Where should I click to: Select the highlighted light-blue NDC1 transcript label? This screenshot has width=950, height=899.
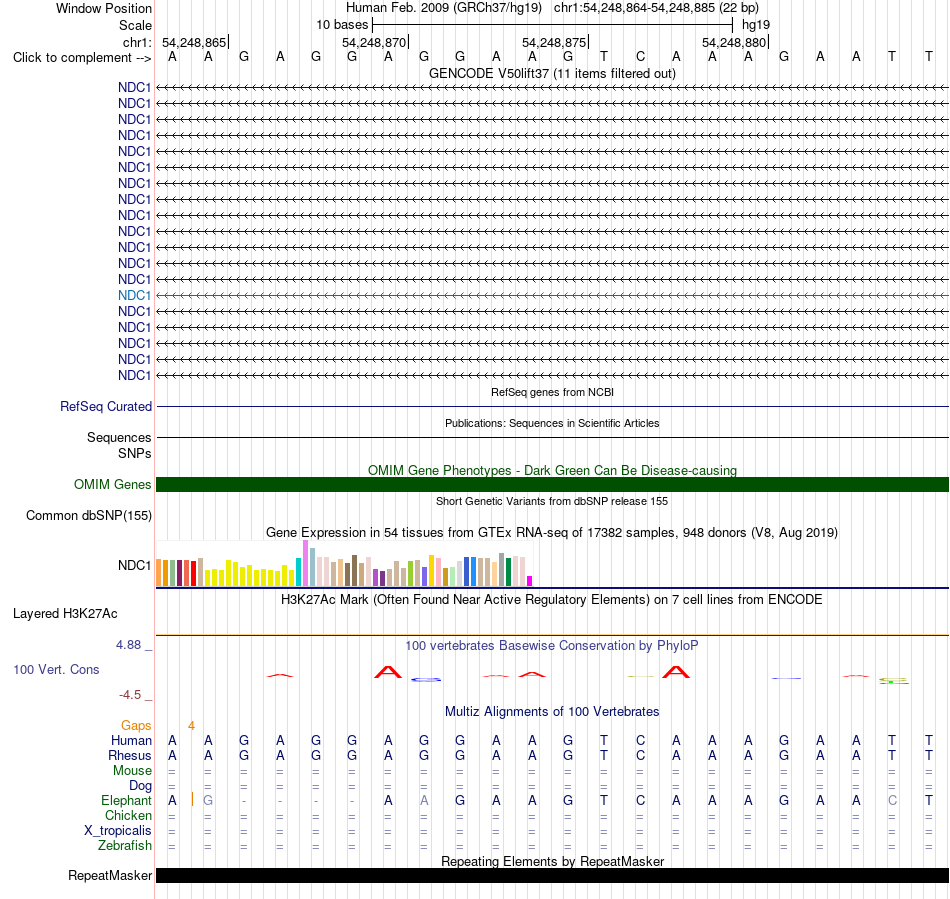[135, 296]
